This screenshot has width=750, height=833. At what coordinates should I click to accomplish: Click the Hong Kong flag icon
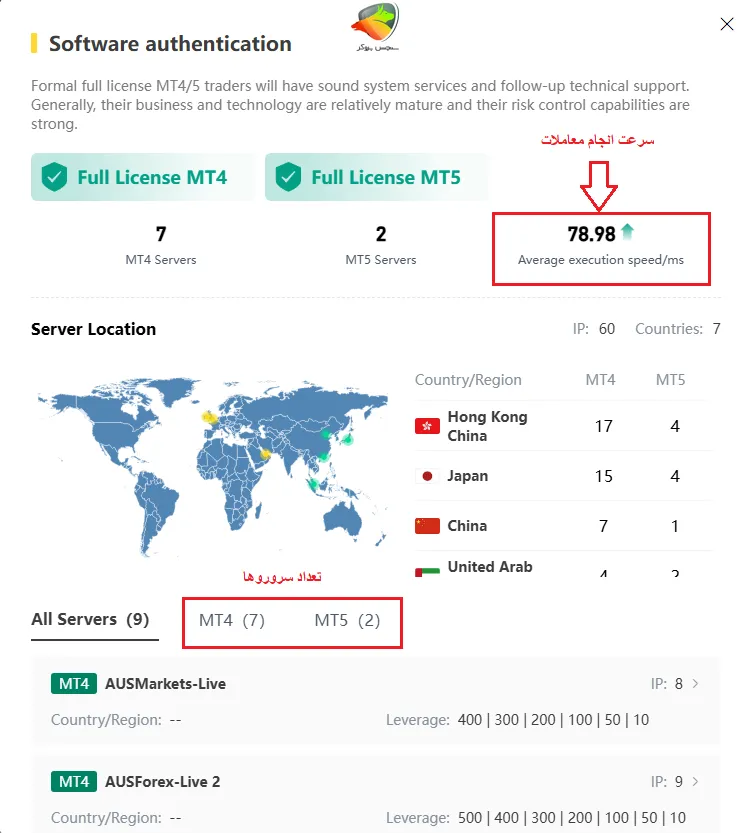[x=427, y=426]
